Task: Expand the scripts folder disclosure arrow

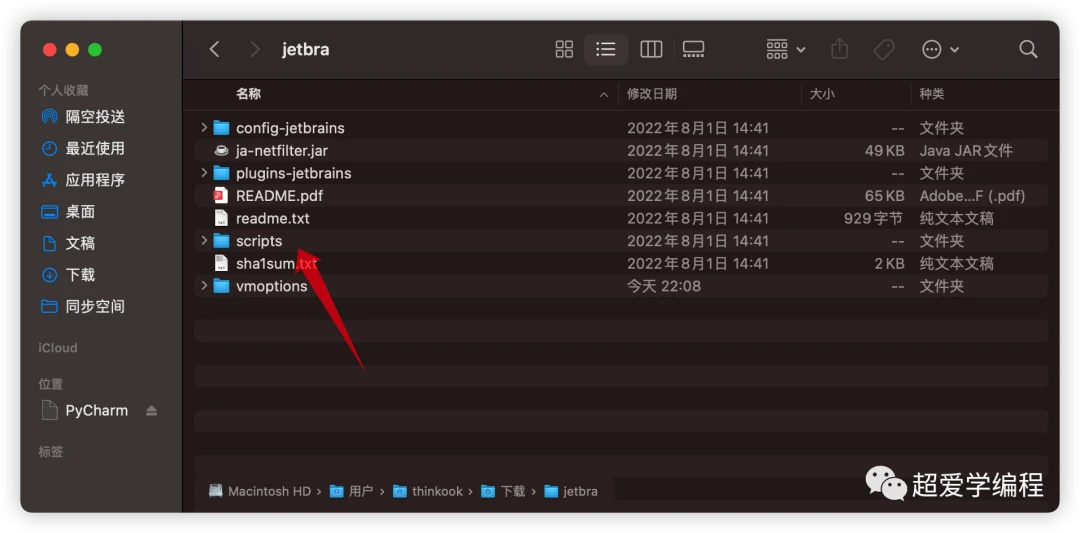Action: (x=204, y=240)
